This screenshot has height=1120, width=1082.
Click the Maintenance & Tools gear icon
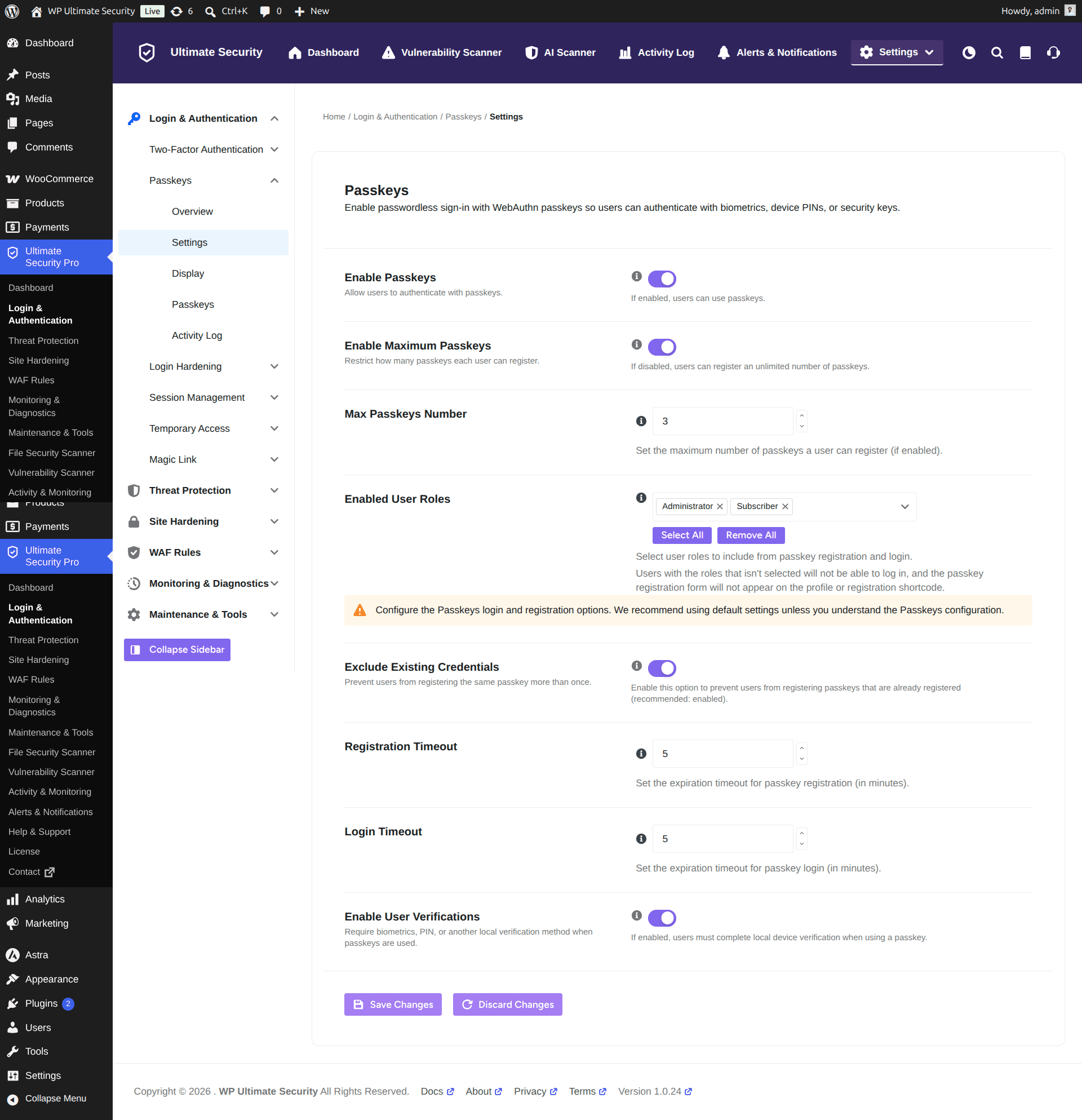[134, 614]
